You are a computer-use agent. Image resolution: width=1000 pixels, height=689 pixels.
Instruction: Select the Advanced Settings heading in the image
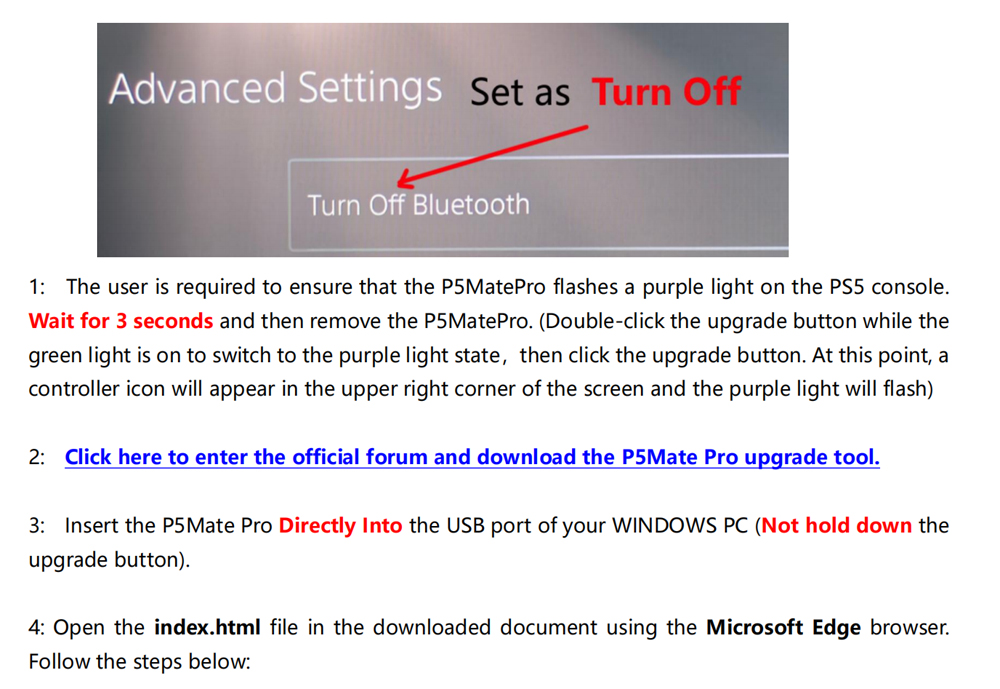pyautogui.click(x=275, y=88)
